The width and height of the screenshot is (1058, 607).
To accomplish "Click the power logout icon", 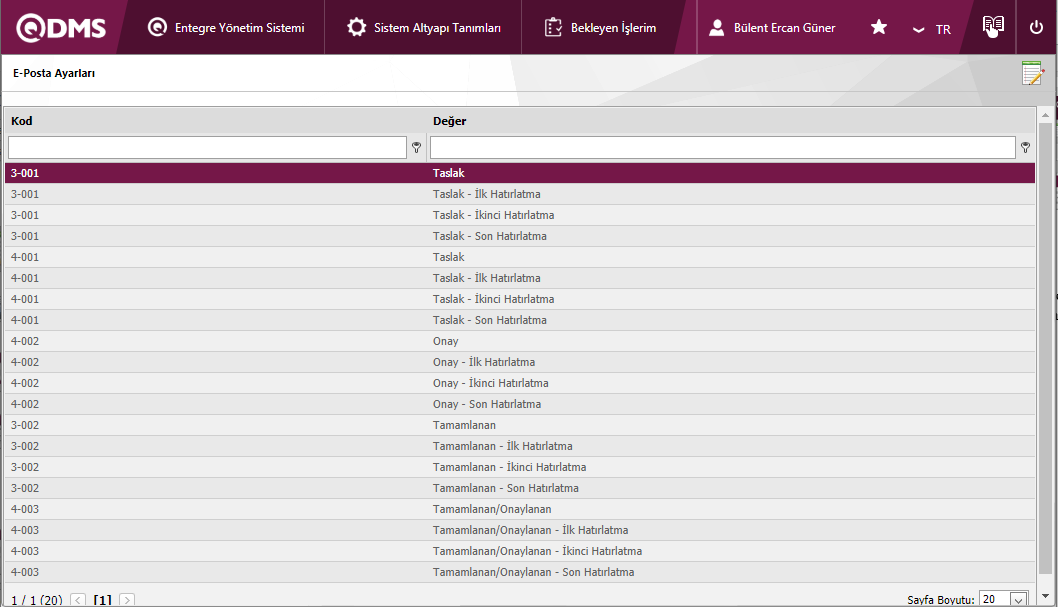I will (x=1036, y=28).
